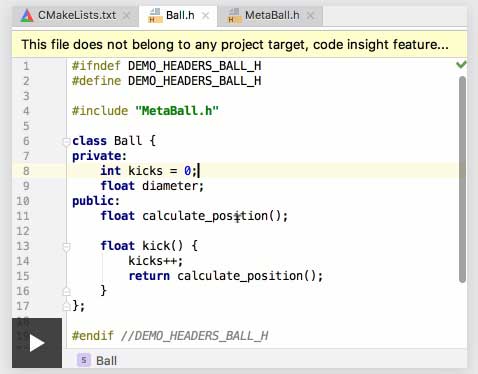The height and width of the screenshot is (374, 478).
Task: Click the #endif comment line
Action: point(170,336)
